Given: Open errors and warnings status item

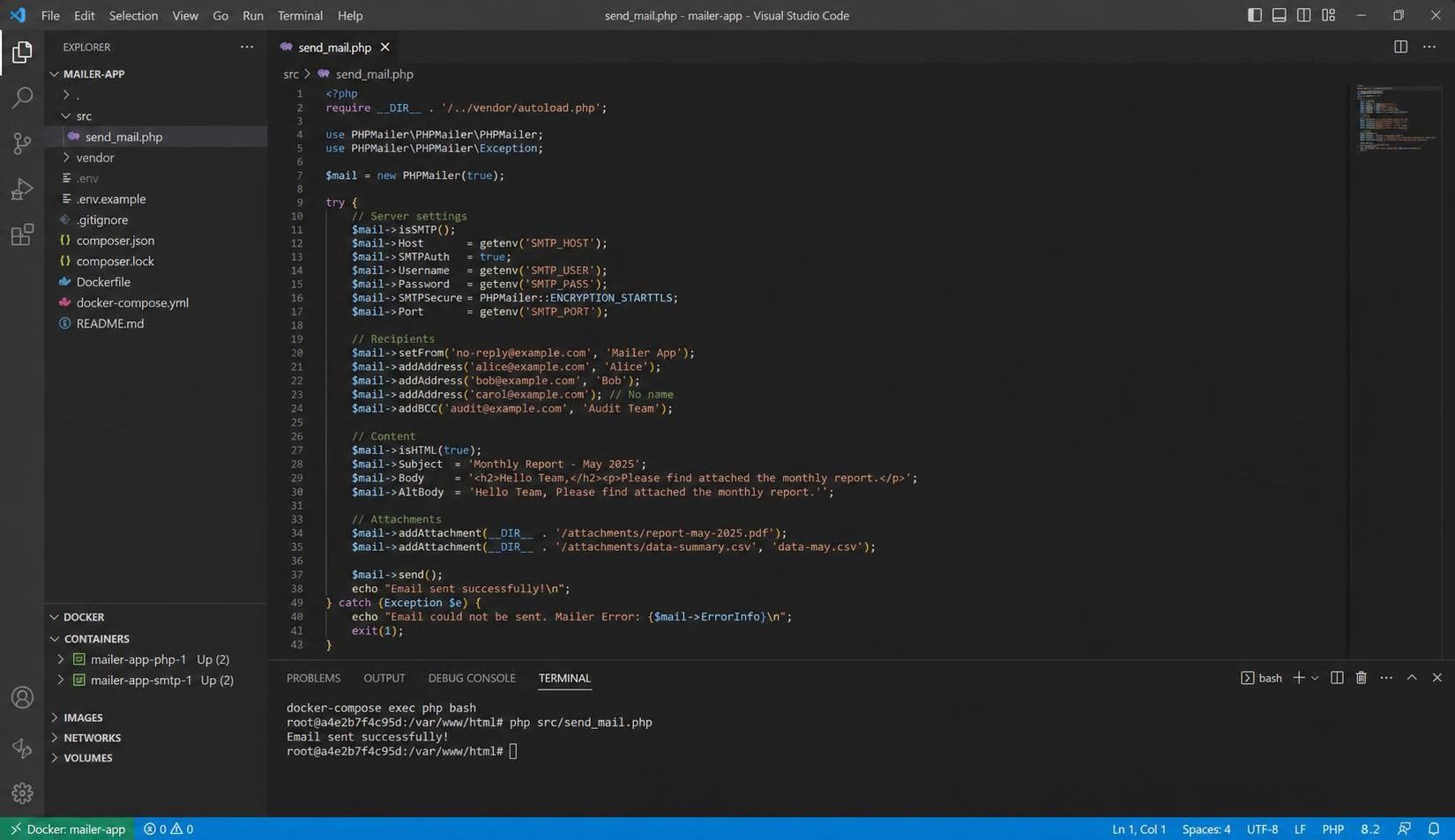Looking at the screenshot, I should (x=168, y=829).
